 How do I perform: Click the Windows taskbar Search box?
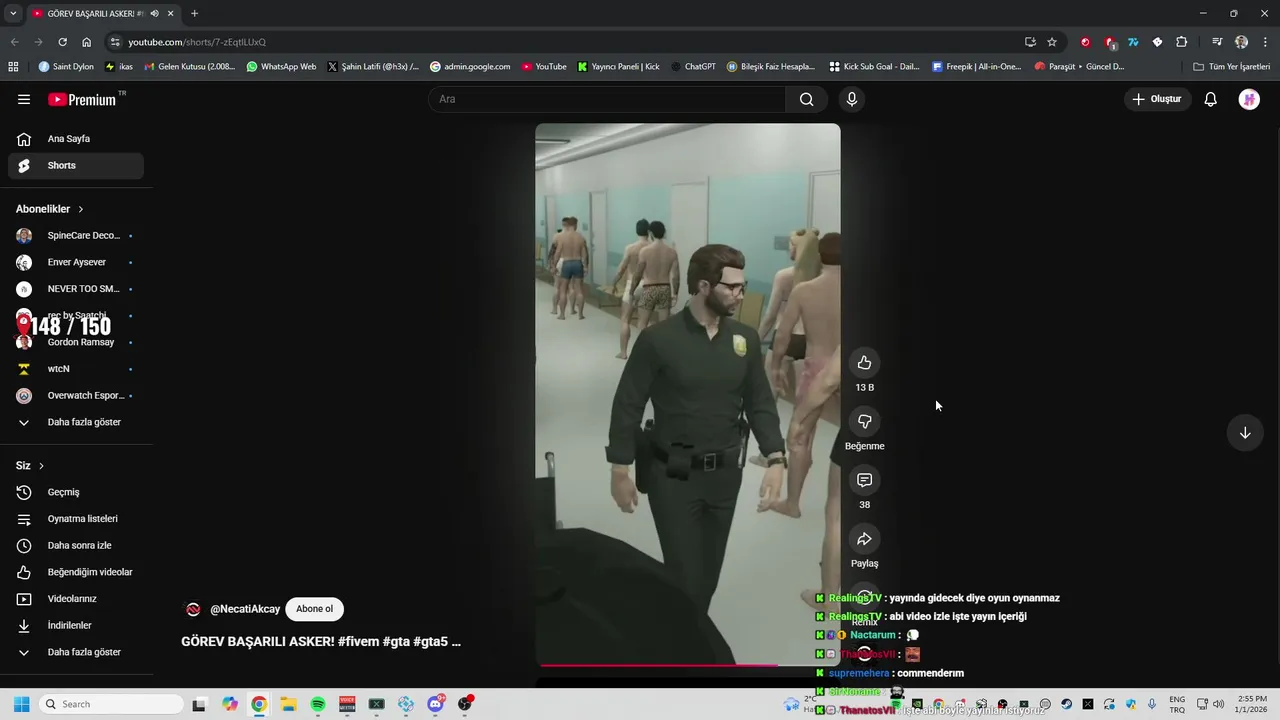coord(111,704)
